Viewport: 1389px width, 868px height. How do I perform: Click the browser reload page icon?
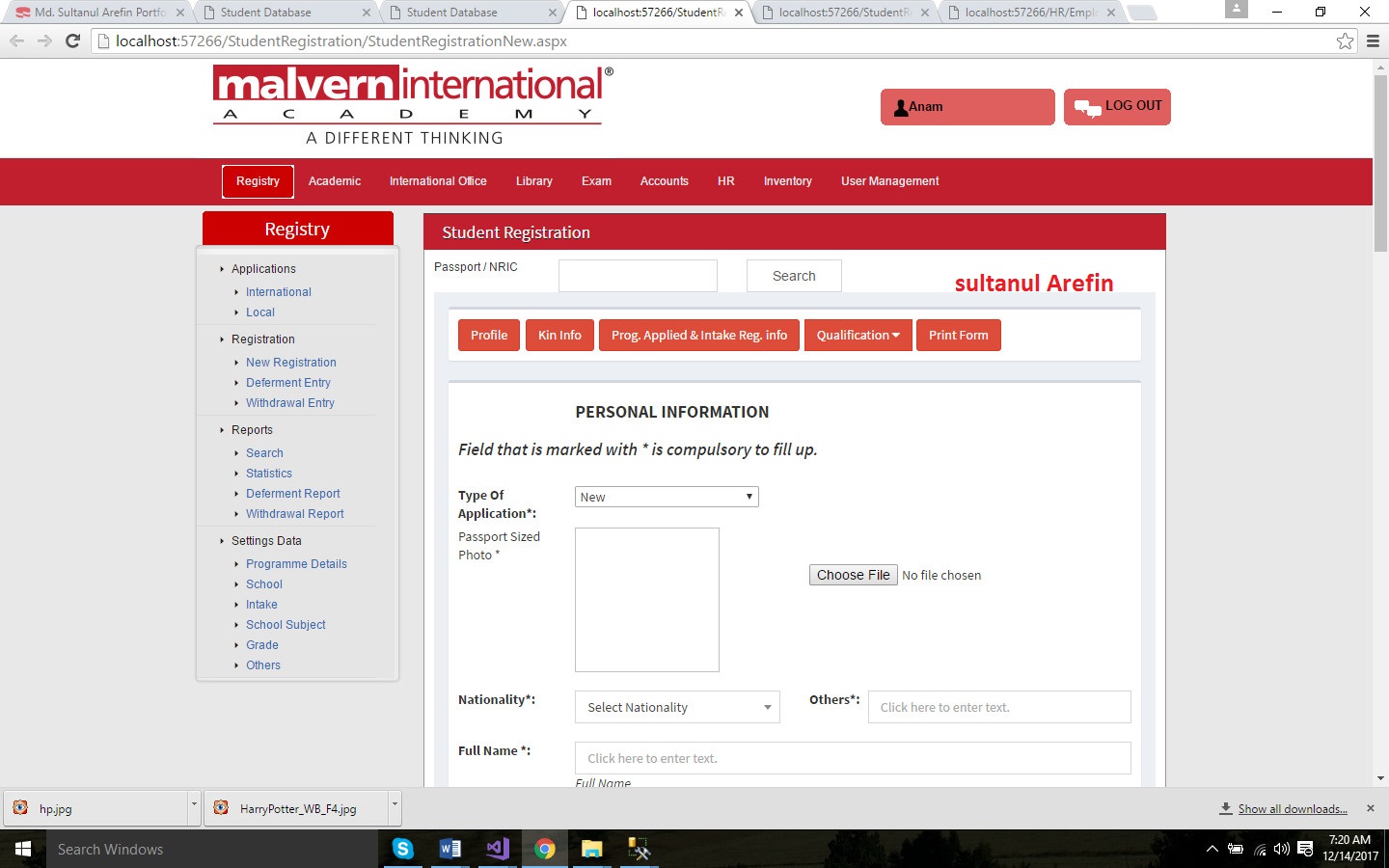(72, 41)
